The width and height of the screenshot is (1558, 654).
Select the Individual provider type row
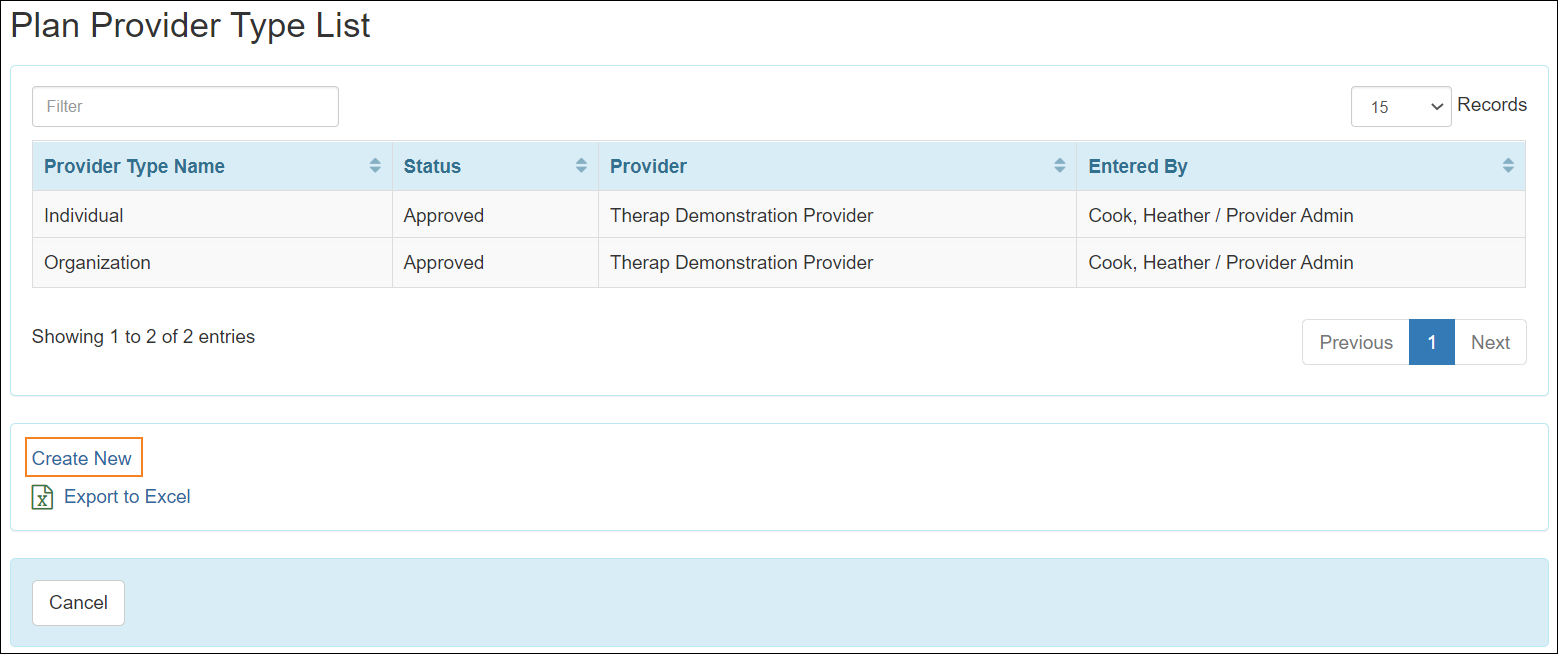(84, 215)
